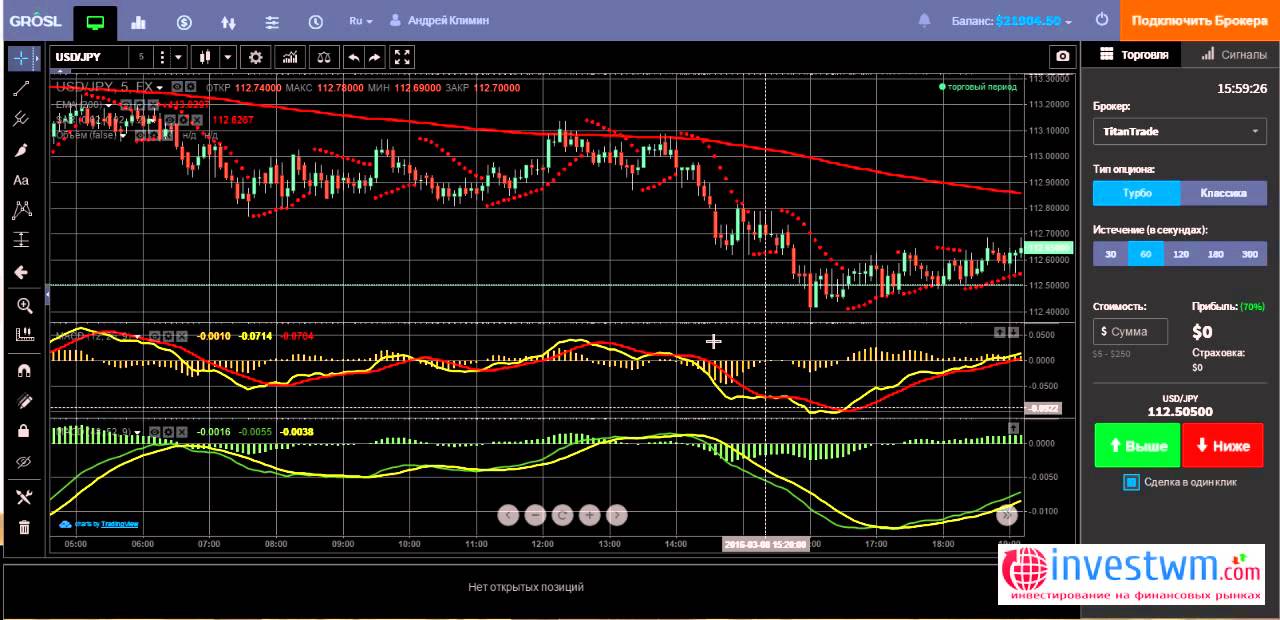Open the up-down arrows trades tab

pyautogui.click(x=229, y=21)
